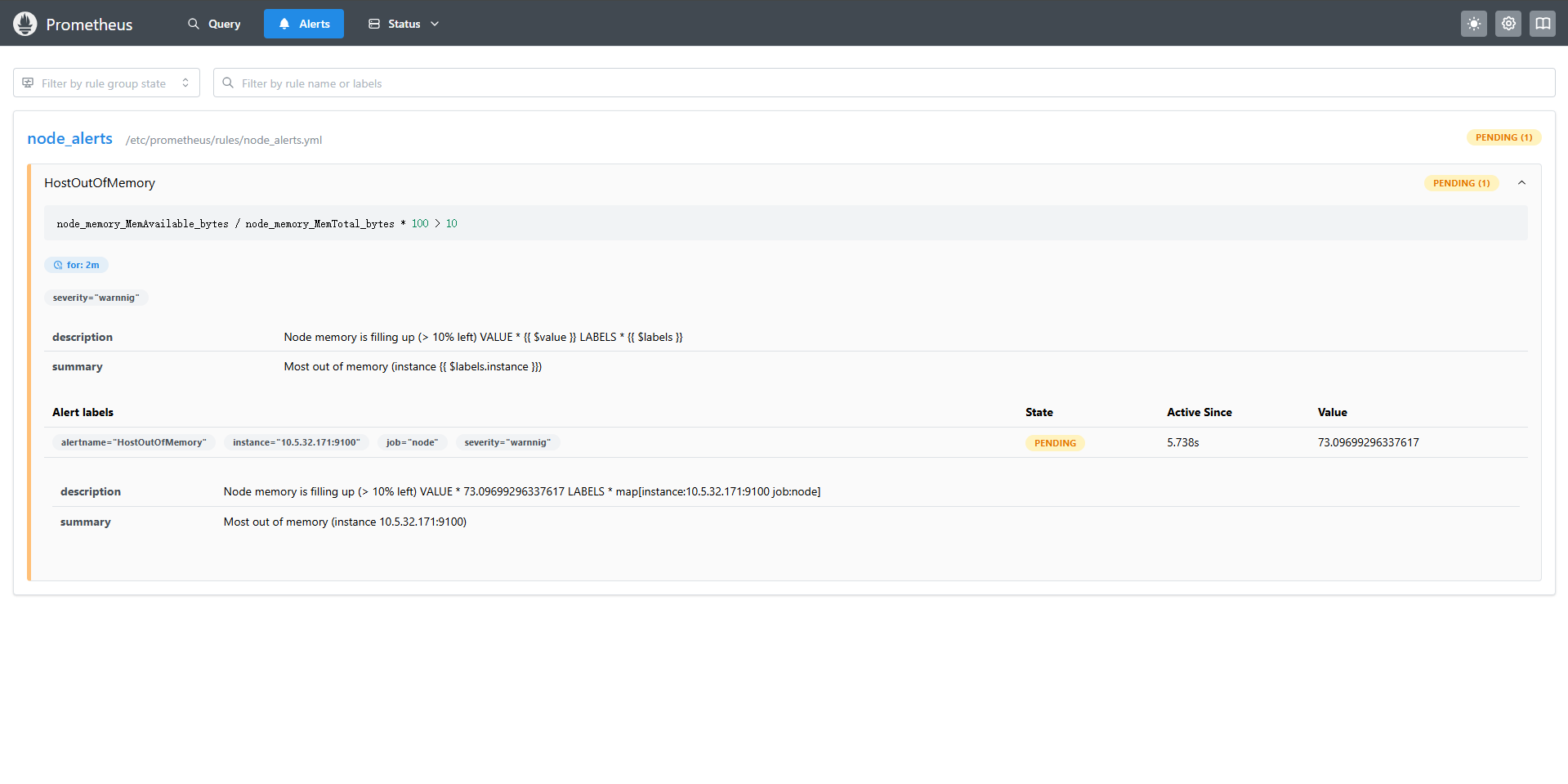
Task: Open the rule group state filter
Action: 106,83
